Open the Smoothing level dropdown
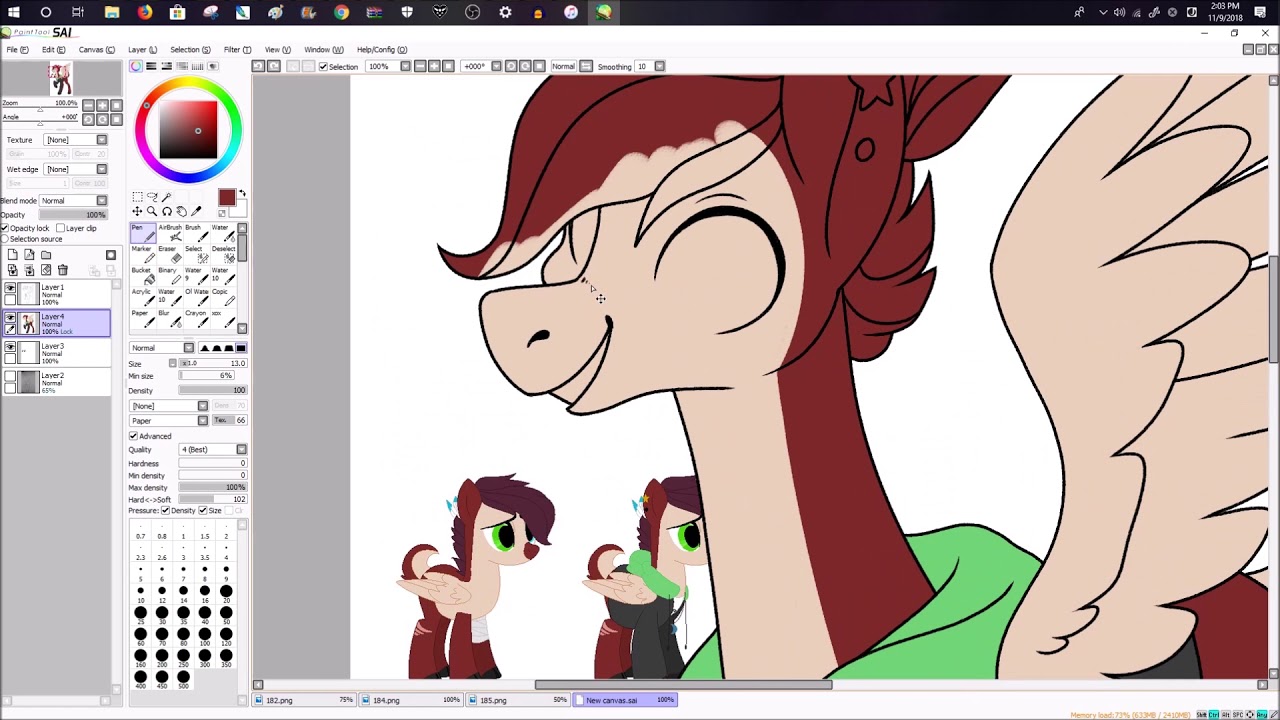The height and width of the screenshot is (720, 1280). 649,67
